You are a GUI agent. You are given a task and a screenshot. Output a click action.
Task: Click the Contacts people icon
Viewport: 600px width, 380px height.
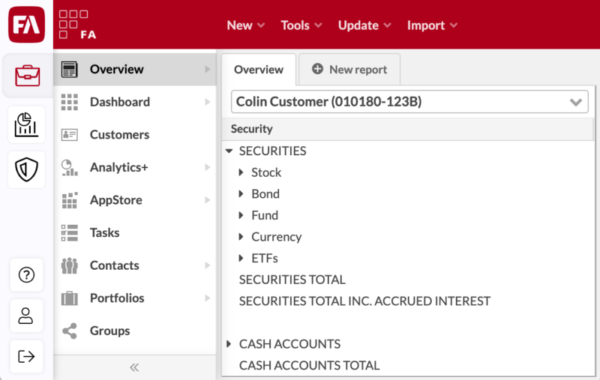tap(69, 266)
